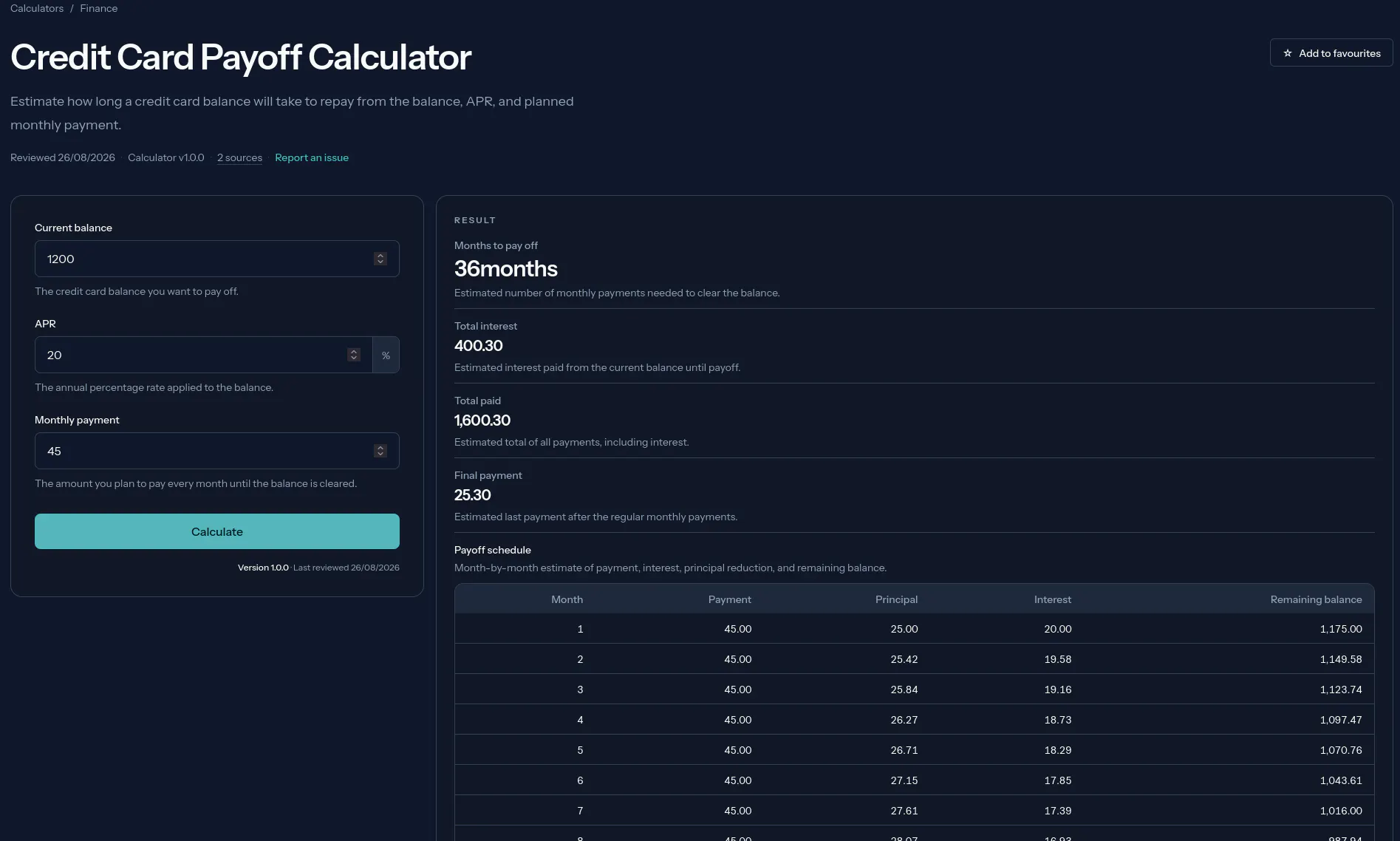Click the Final payment label

click(488, 475)
